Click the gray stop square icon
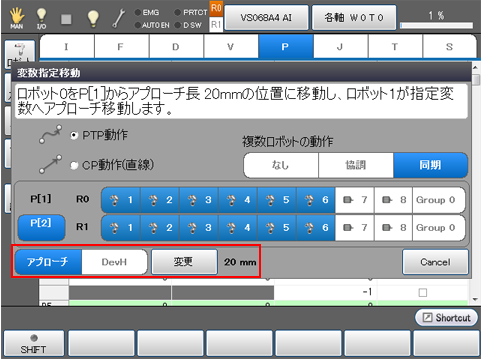This screenshot has height=360, width=481. pos(66,19)
